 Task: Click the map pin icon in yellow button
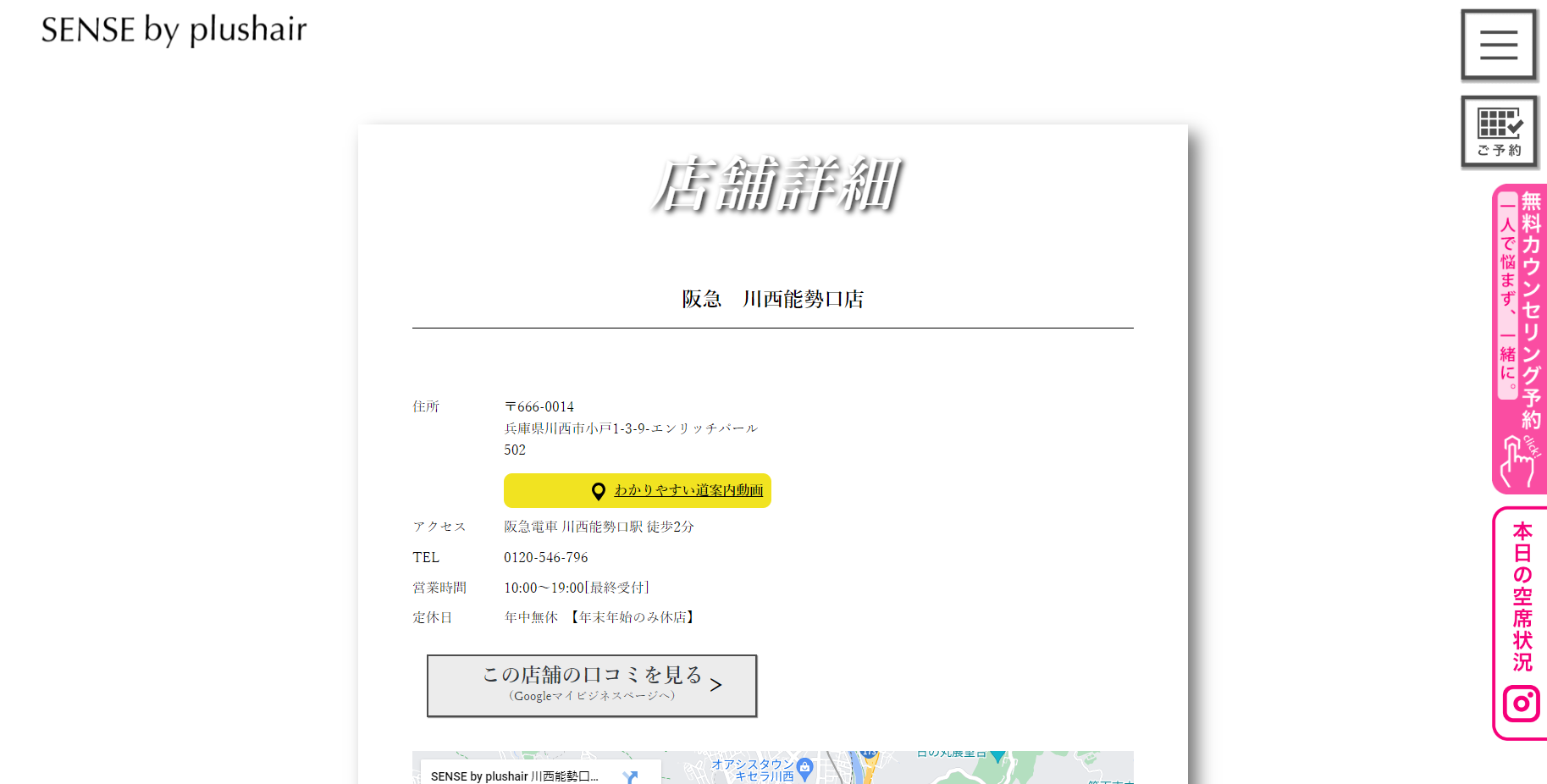(598, 491)
